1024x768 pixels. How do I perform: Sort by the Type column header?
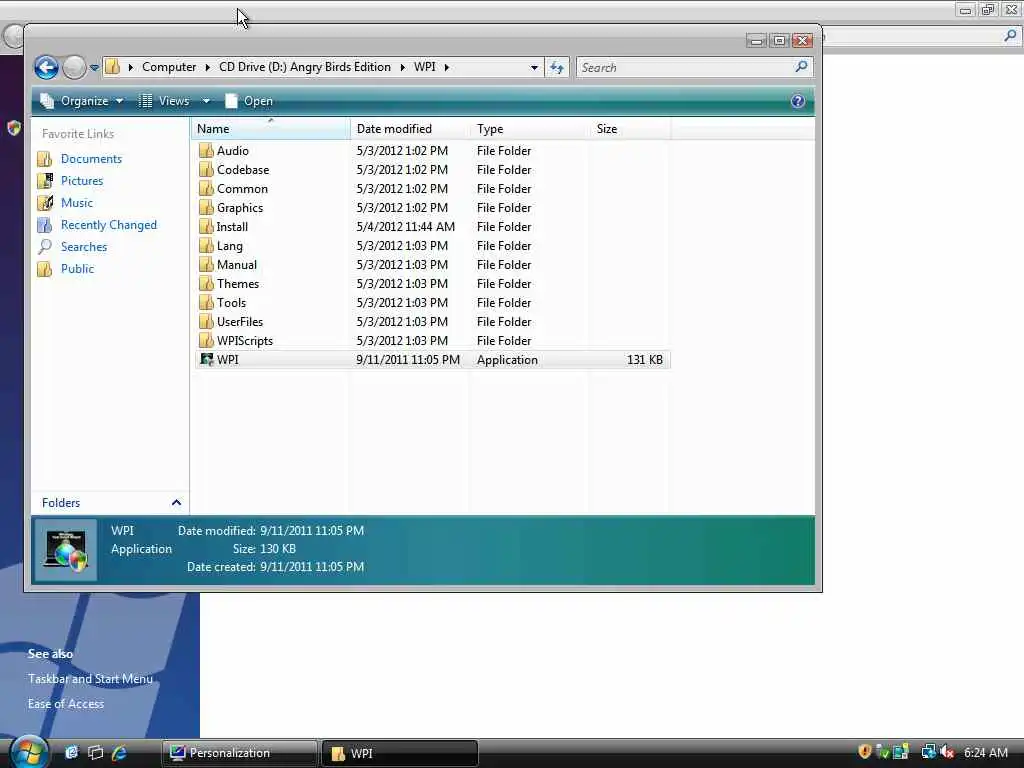pos(529,129)
